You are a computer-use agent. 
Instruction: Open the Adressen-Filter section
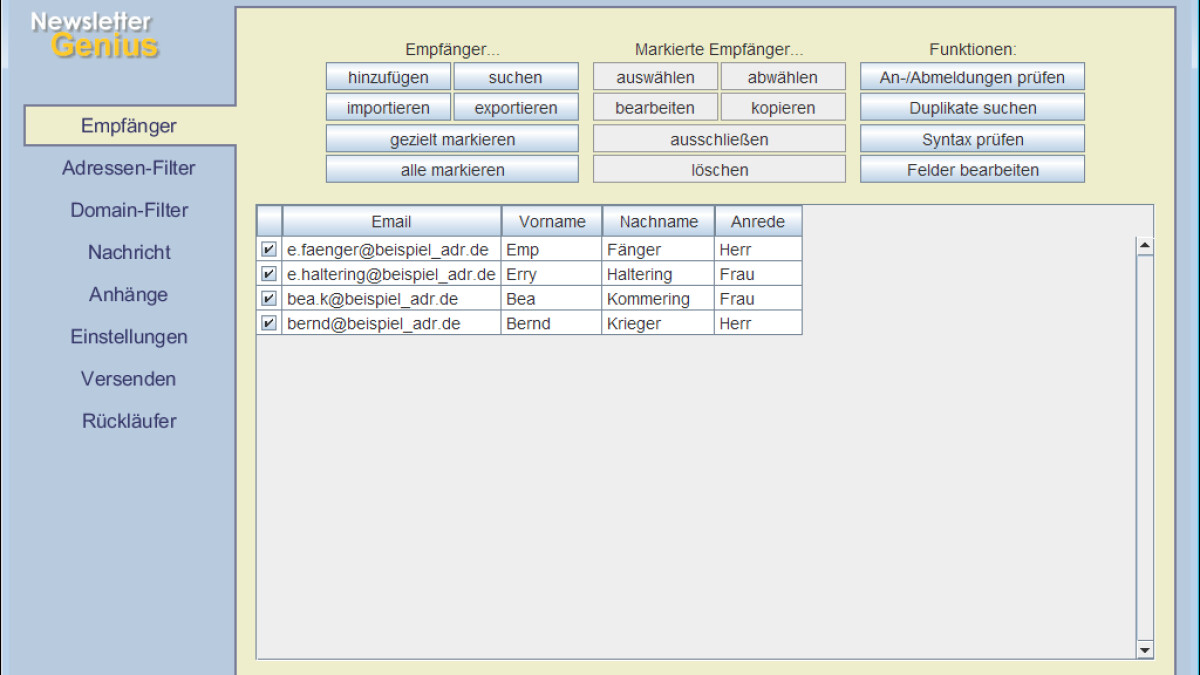pos(128,168)
